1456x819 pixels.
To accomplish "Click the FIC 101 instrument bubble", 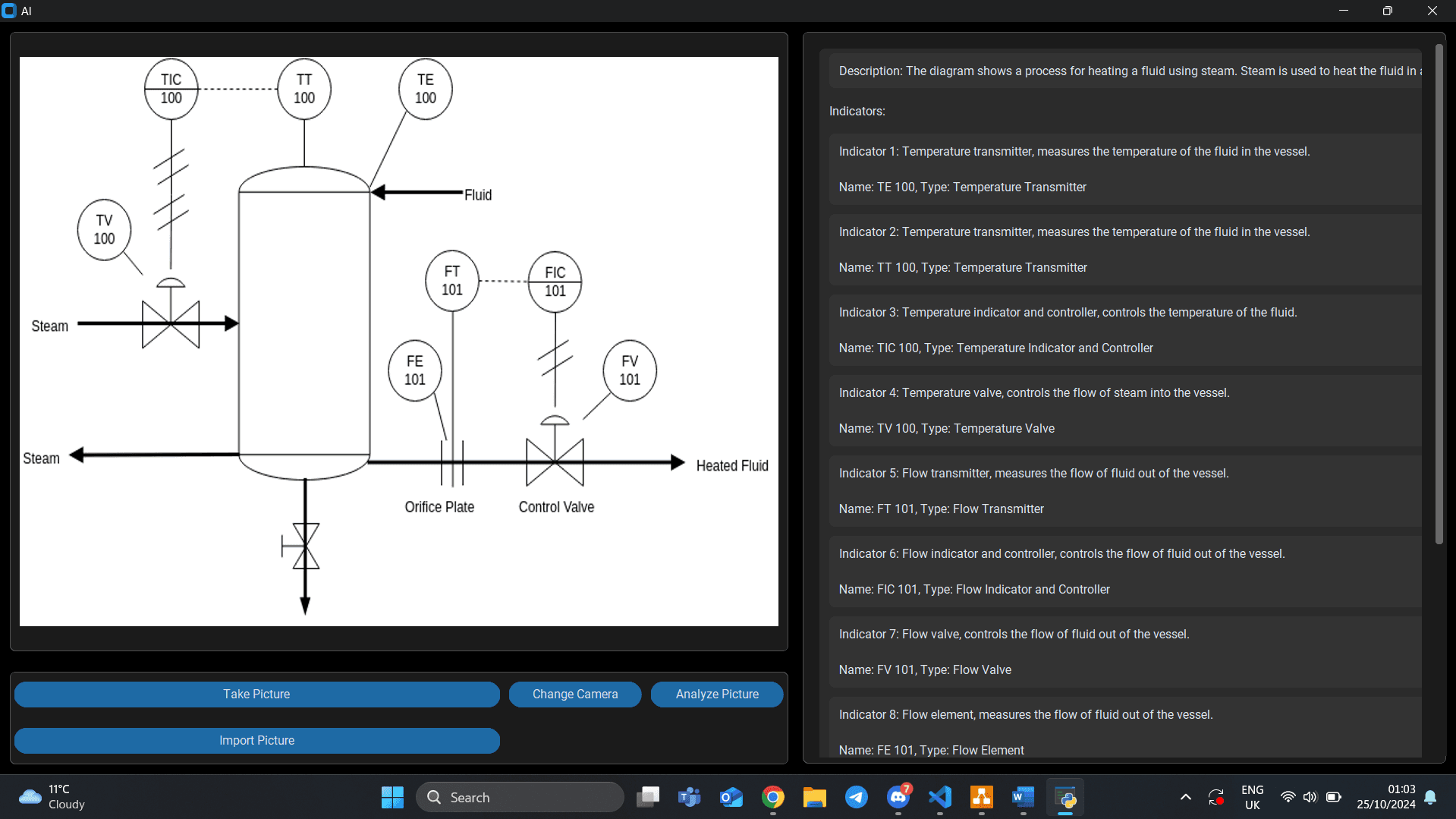I will [x=555, y=282].
